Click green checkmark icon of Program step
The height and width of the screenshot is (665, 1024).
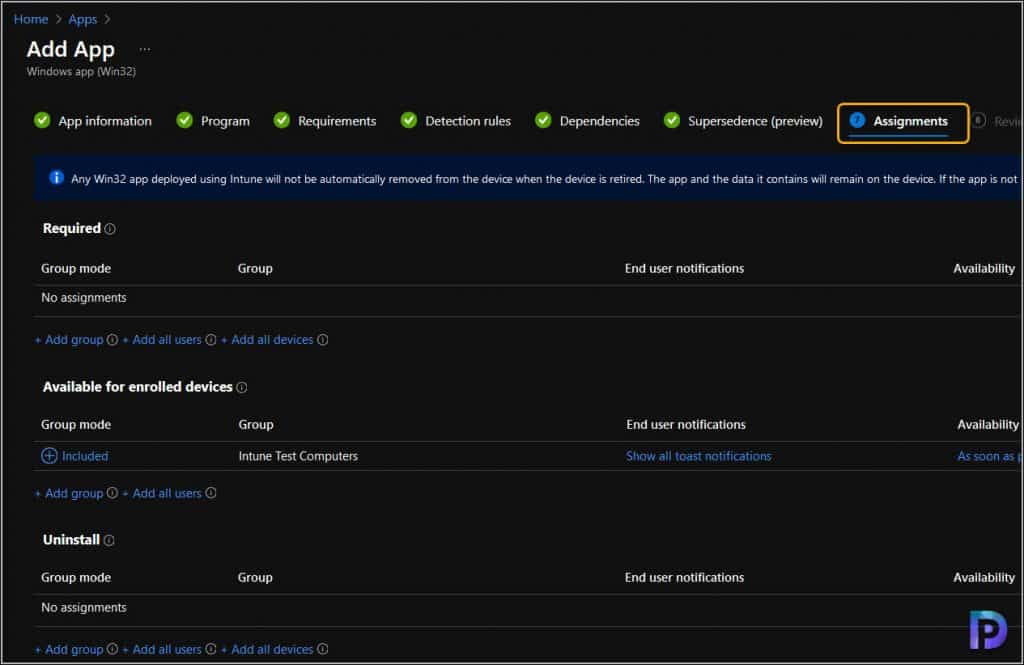(x=185, y=120)
